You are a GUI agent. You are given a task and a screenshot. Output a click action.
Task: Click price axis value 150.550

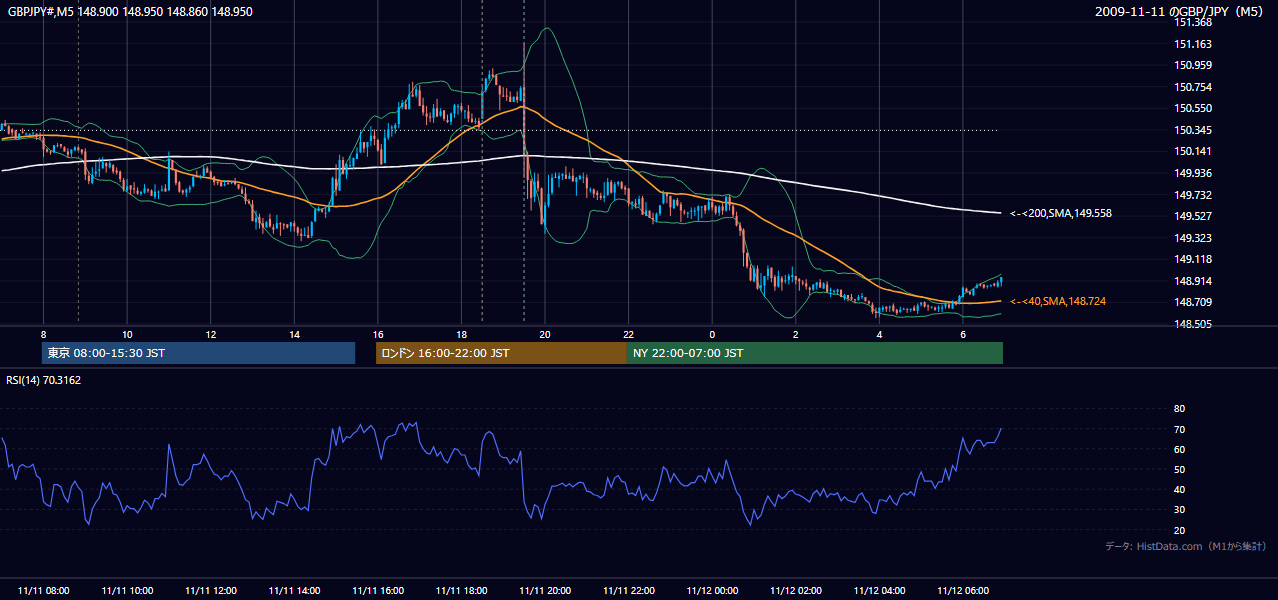point(1194,109)
